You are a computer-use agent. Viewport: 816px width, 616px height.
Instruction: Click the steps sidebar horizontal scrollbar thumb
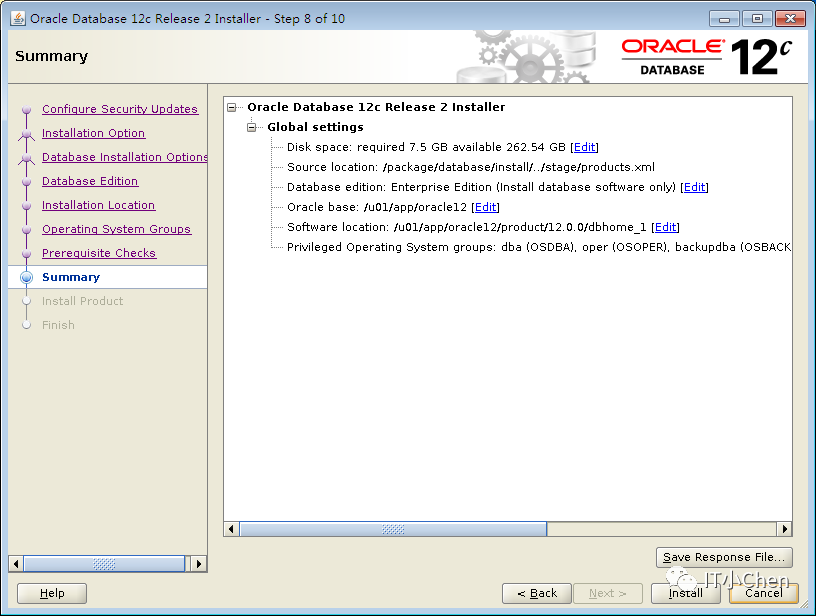pos(104,564)
